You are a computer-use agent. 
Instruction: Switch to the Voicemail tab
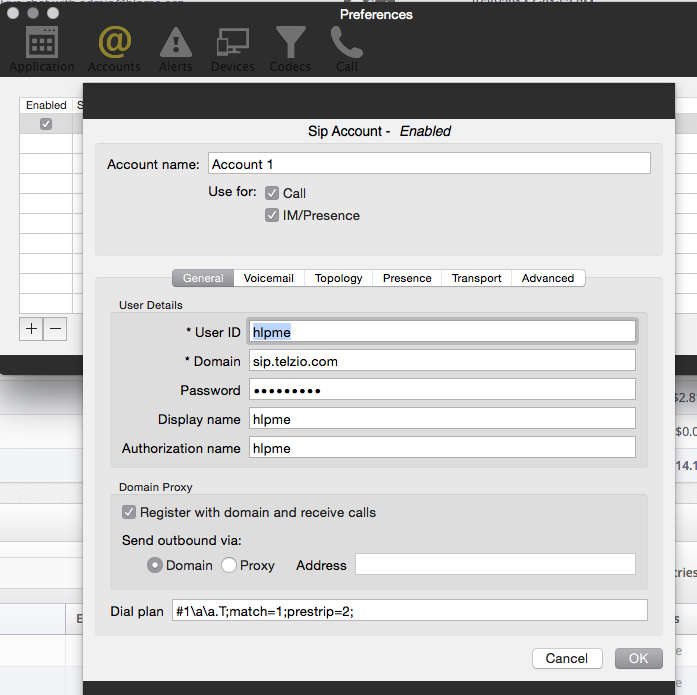(x=268, y=278)
